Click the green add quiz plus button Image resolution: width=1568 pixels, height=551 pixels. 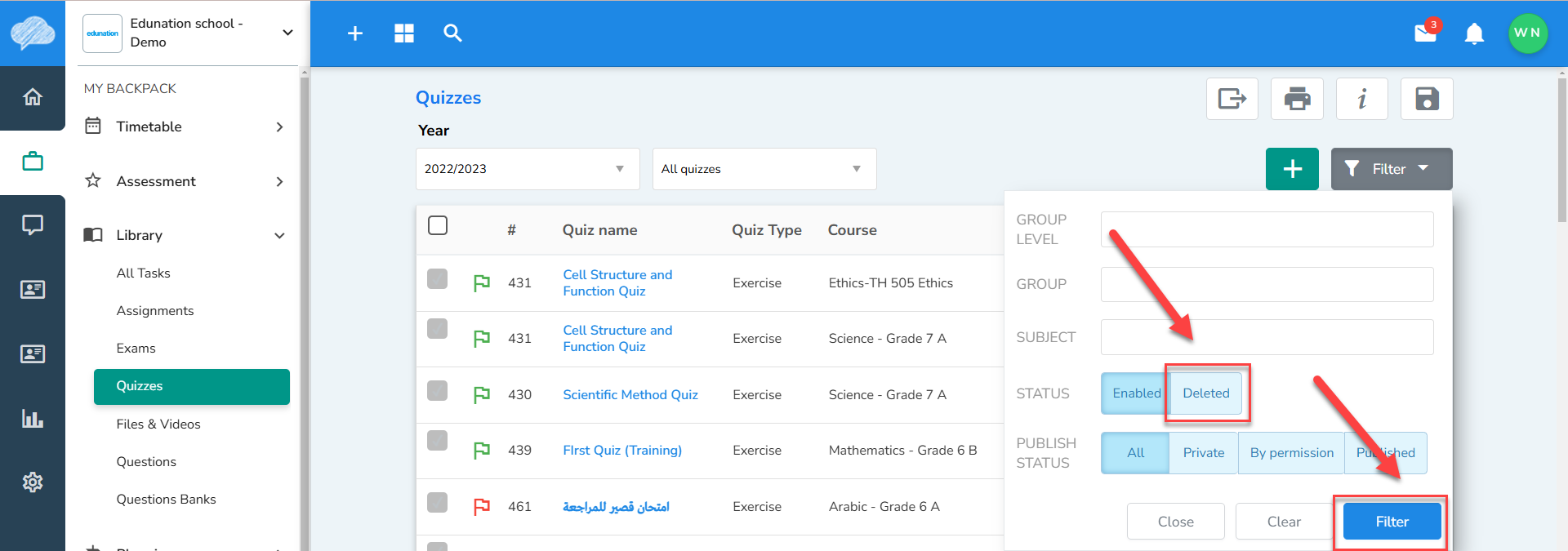[x=1292, y=169]
